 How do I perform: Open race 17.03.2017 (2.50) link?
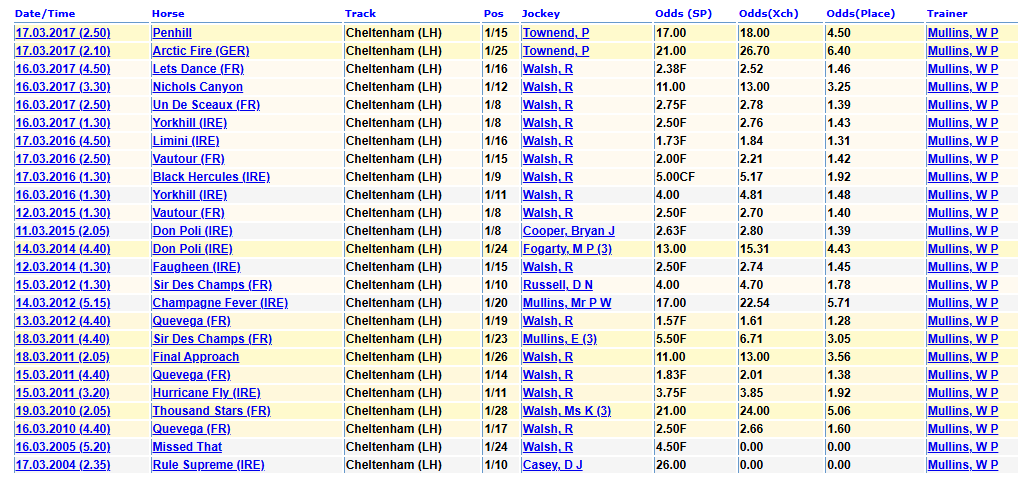point(62,32)
